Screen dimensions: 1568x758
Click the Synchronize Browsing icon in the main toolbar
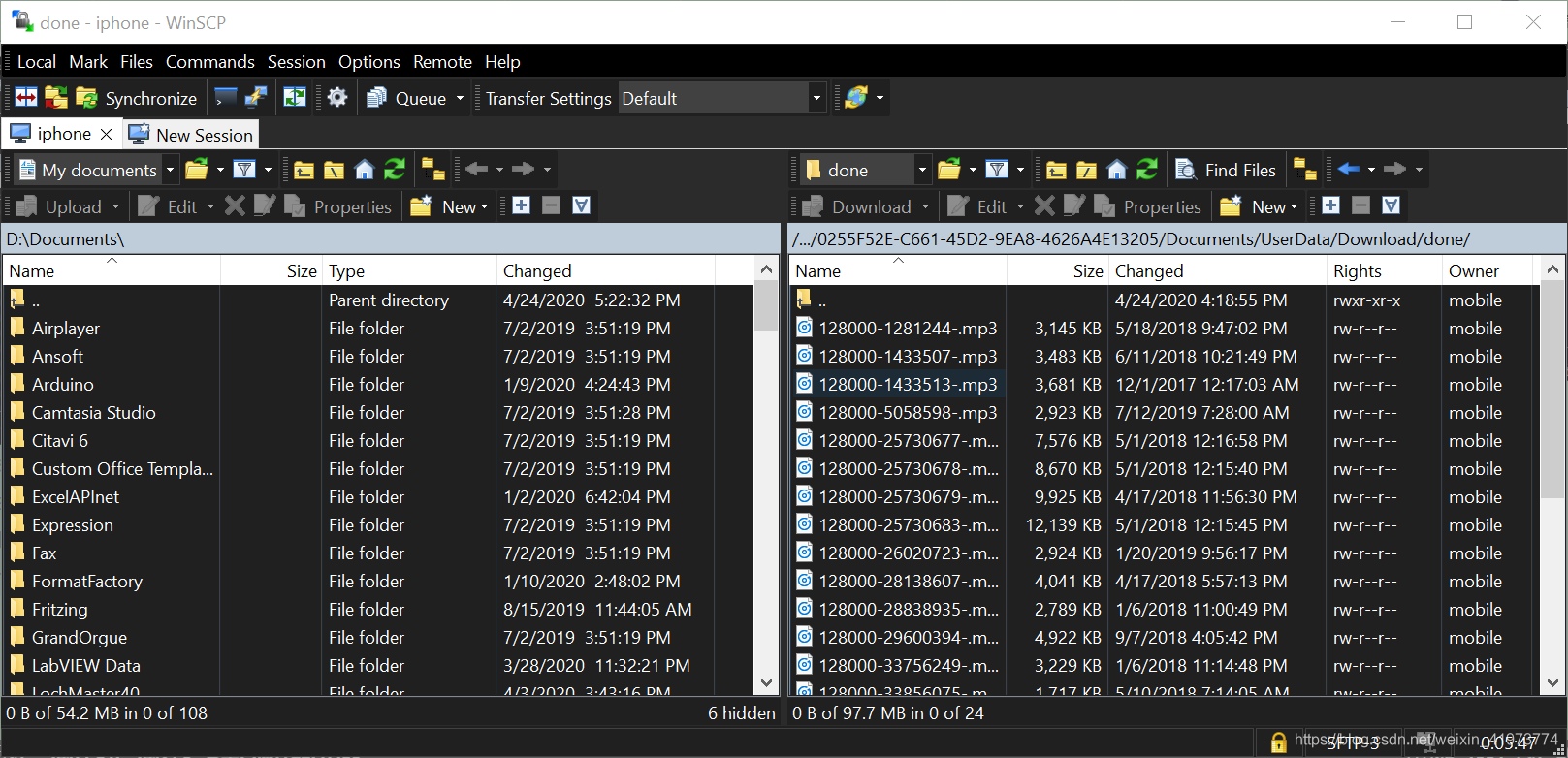point(56,98)
